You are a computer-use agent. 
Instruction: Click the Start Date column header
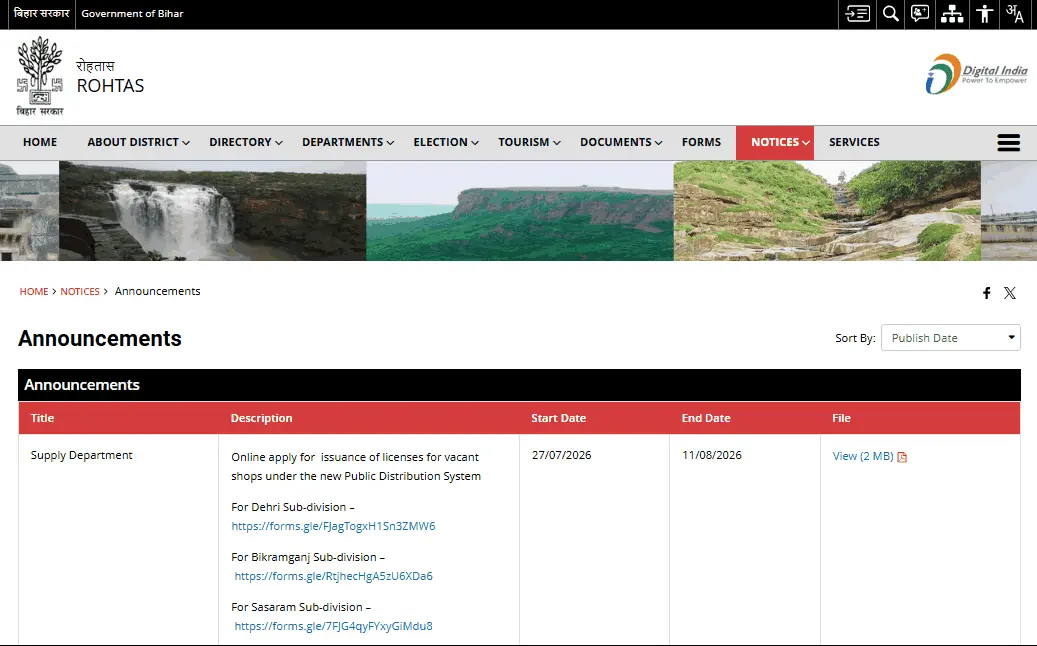click(x=558, y=418)
